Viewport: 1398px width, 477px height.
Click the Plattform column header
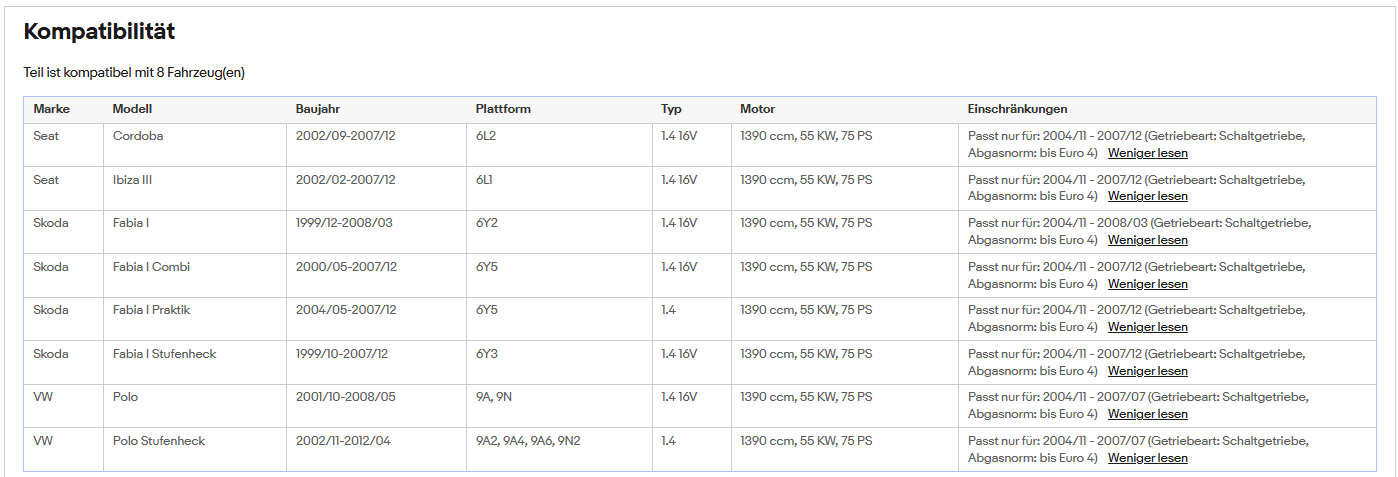503,109
